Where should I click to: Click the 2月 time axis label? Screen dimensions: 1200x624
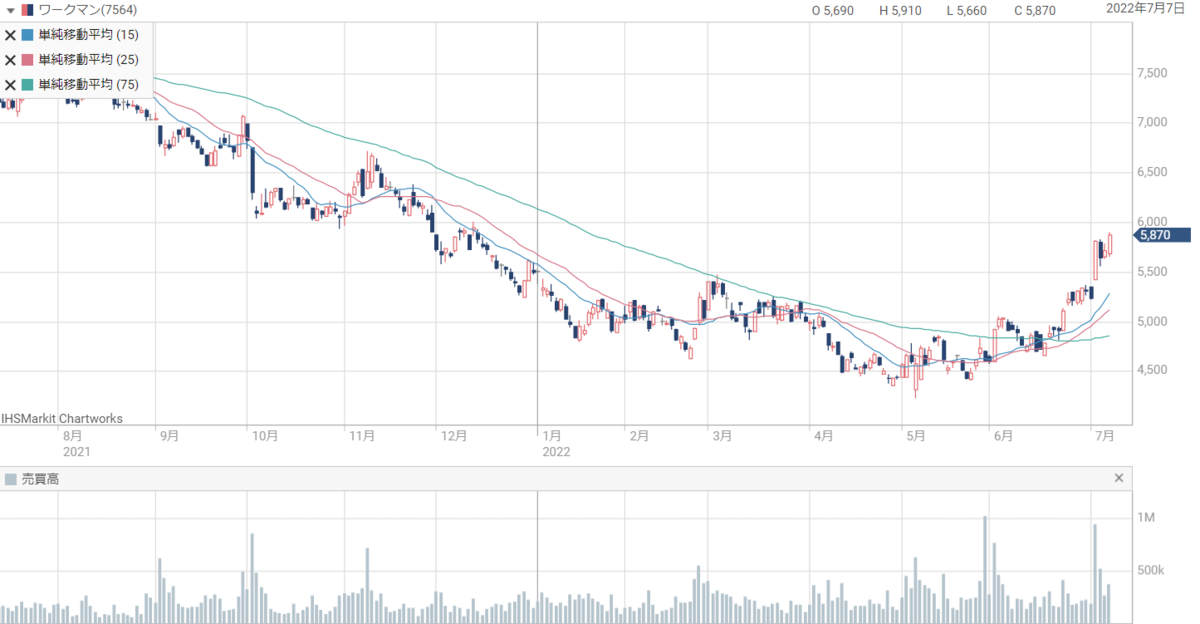coord(639,436)
